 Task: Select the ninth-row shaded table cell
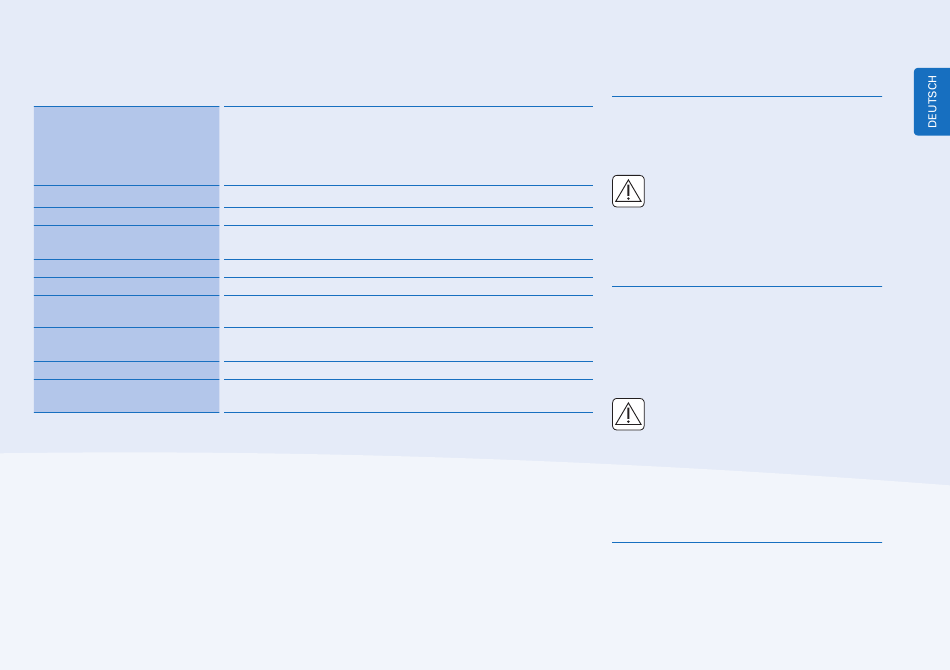point(127,371)
